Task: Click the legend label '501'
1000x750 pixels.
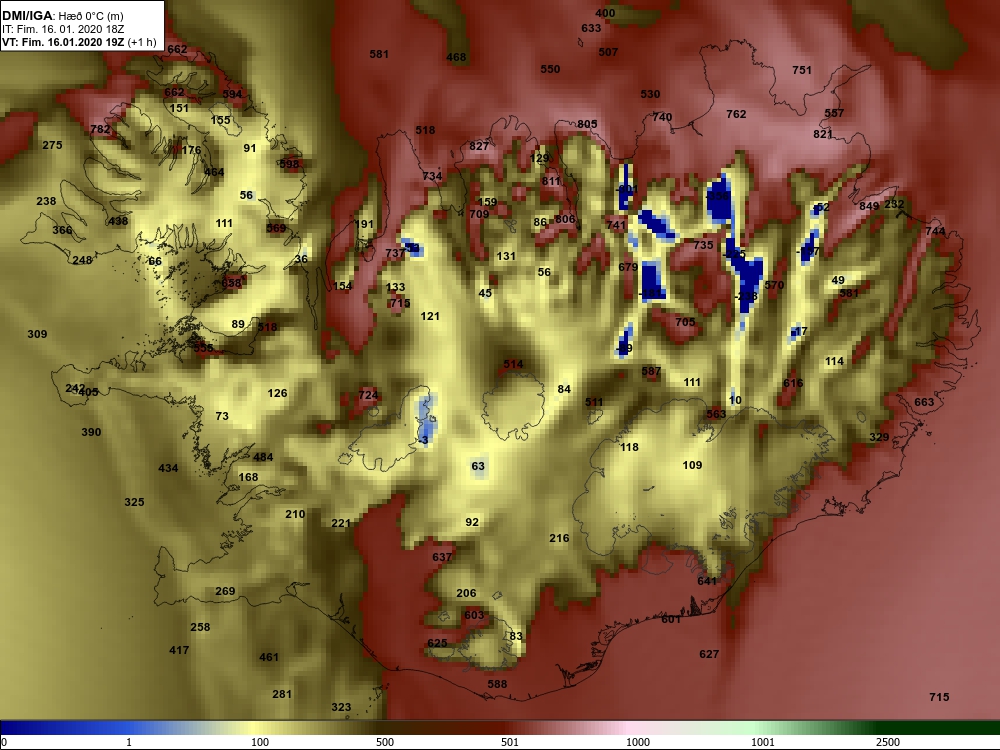Action: pyautogui.click(x=510, y=742)
